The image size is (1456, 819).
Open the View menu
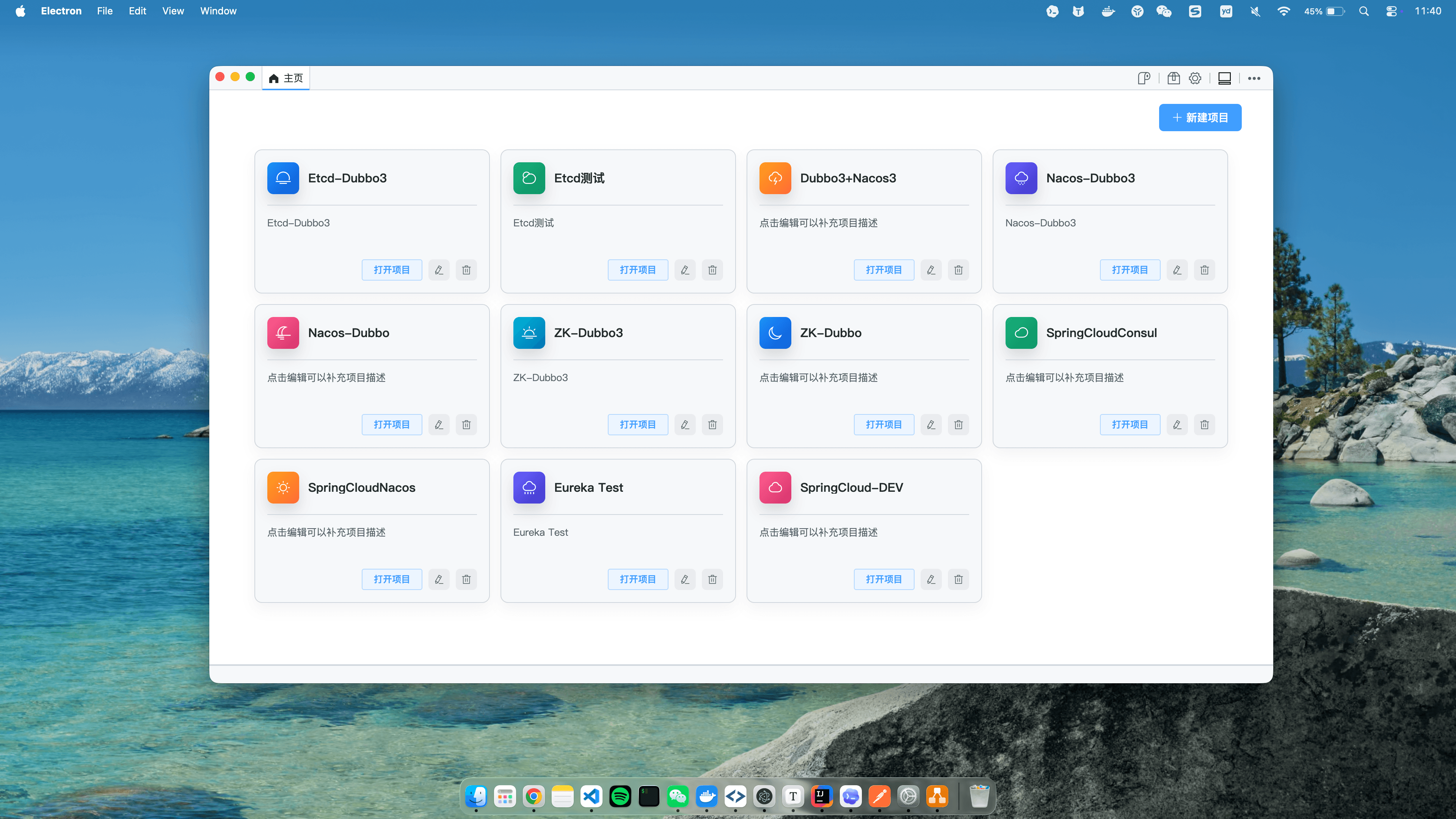tap(173, 11)
